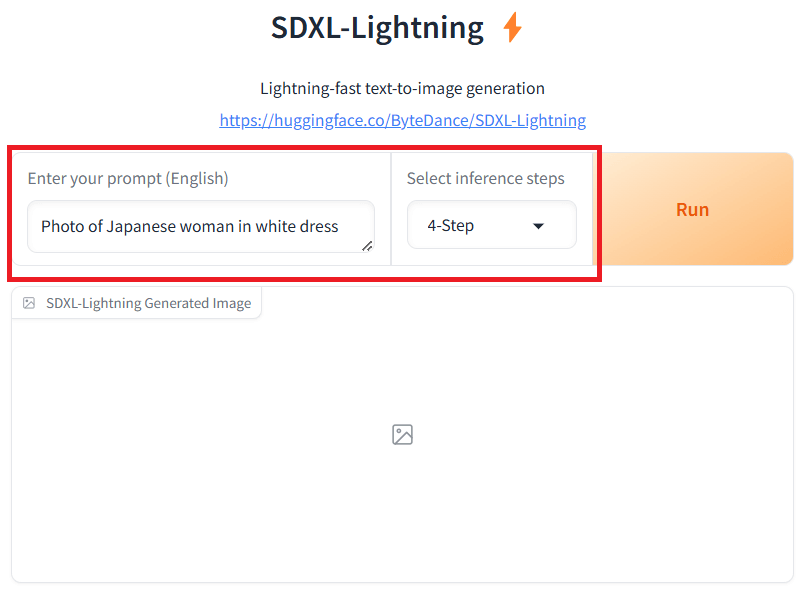Click the word "dress" in the prompt
The image size is (809, 605).
(x=319, y=226)
